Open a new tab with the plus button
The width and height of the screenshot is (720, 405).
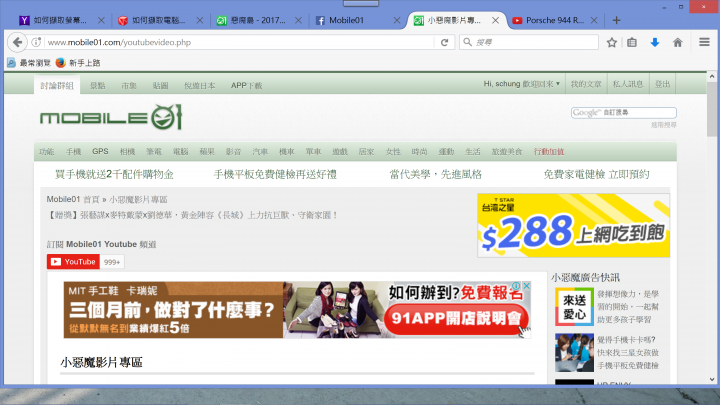click(x=616, y=20)
